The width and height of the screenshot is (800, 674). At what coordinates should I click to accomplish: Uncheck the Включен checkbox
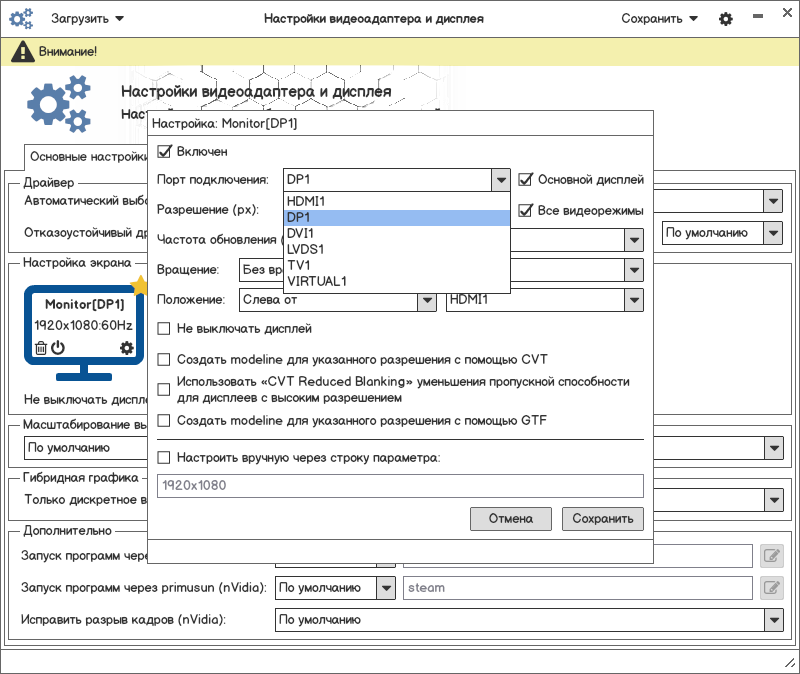pos(165,152)
